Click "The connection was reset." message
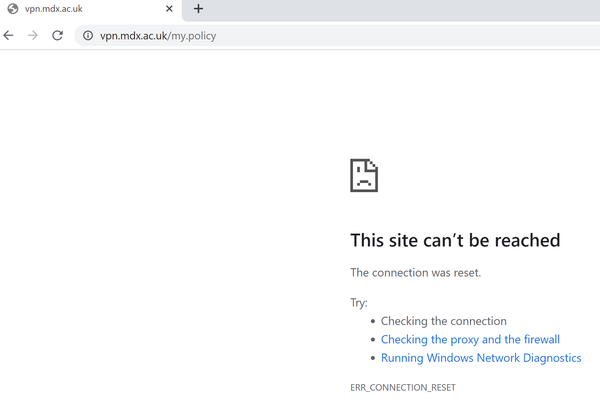The height and width of the screenshot is (411, 600). tap(415, 273)
